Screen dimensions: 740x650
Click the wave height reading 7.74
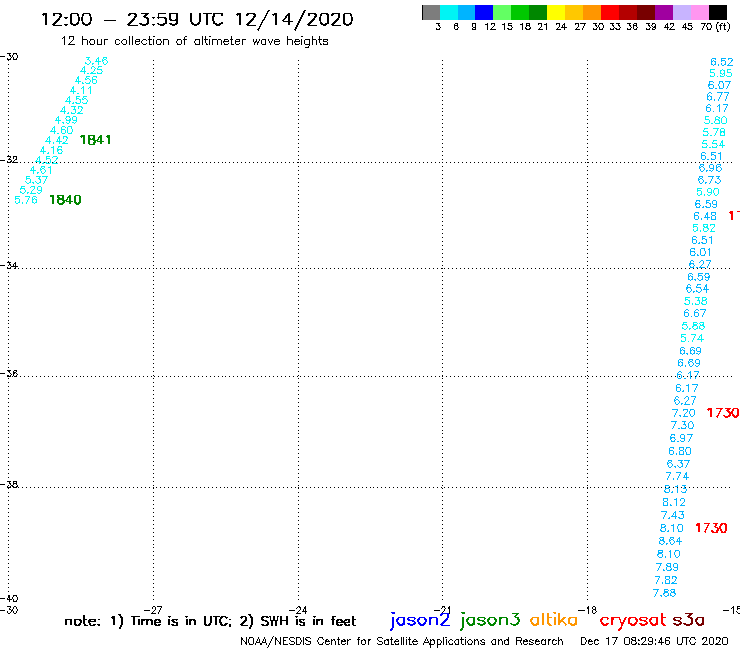(x=677, y=476)
